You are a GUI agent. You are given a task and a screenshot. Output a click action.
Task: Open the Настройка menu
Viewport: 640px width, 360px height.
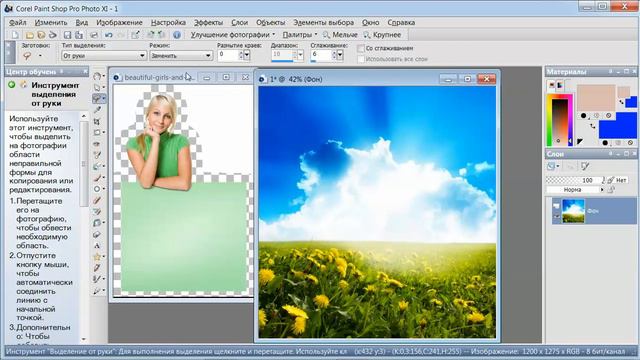(x=168, y=22)
